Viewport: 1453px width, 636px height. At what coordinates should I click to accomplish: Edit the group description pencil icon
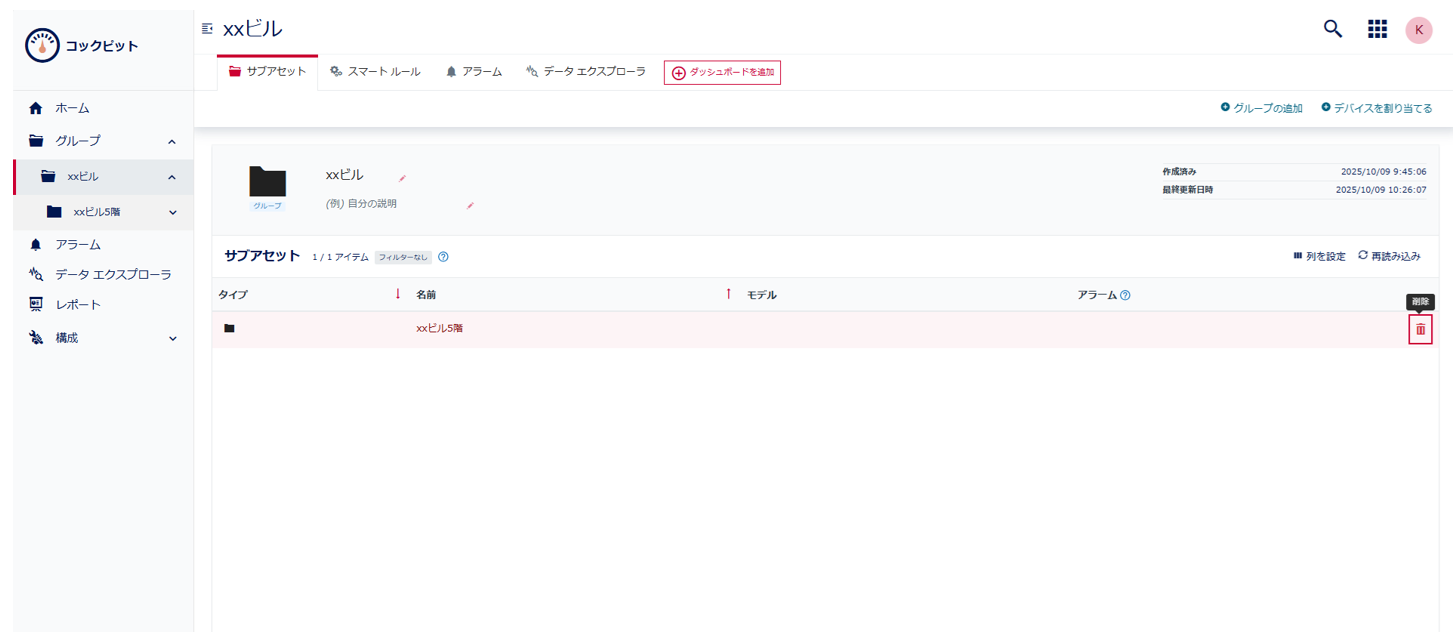pyautogui.click(x=469, y=204)
